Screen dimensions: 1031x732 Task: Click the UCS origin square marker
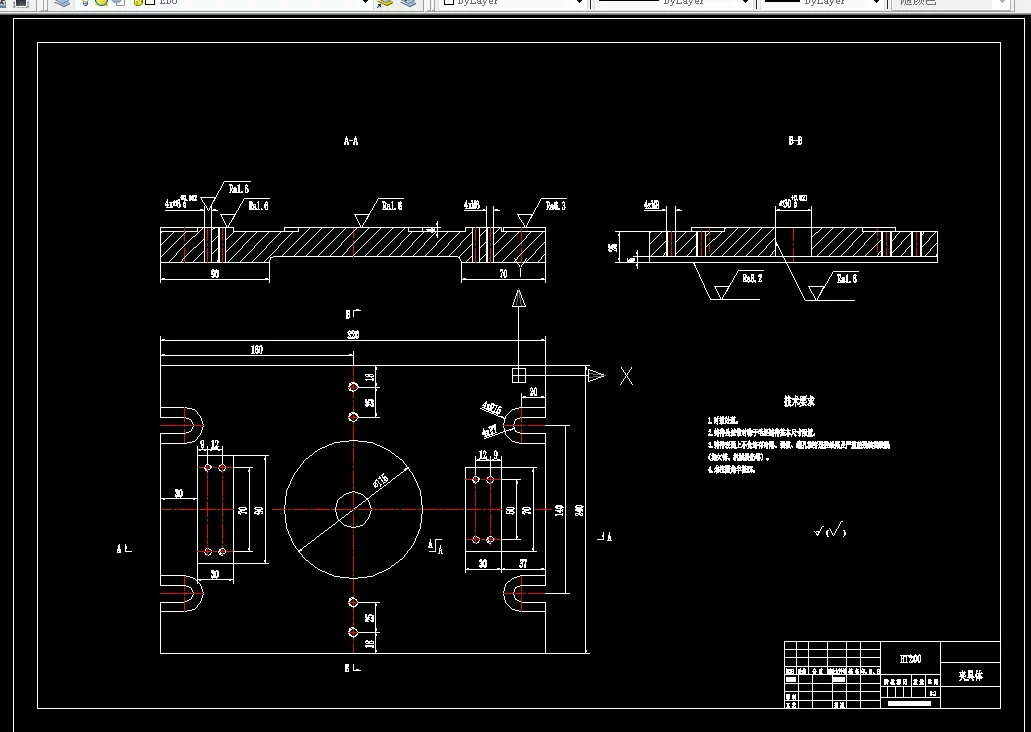point(519,376)
